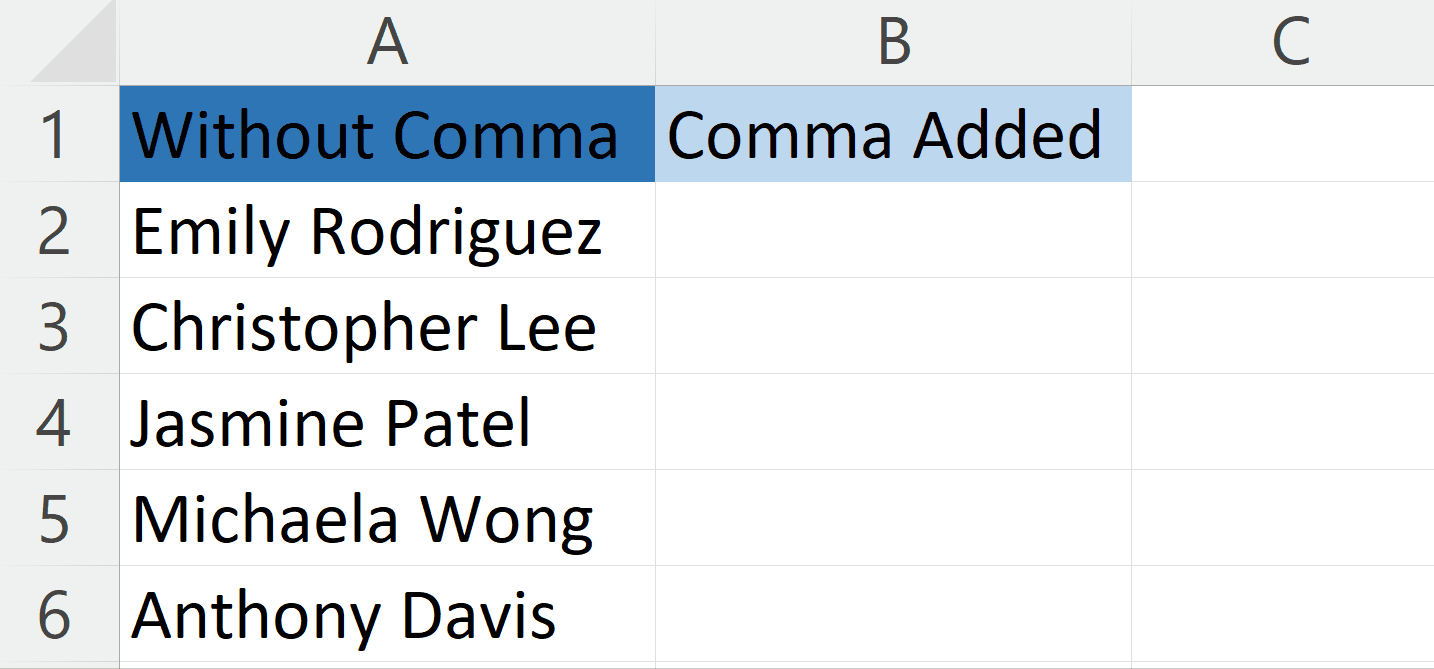Select row 6 header
This screenshot has height=669, width=1434.
[x=58, y=612]
